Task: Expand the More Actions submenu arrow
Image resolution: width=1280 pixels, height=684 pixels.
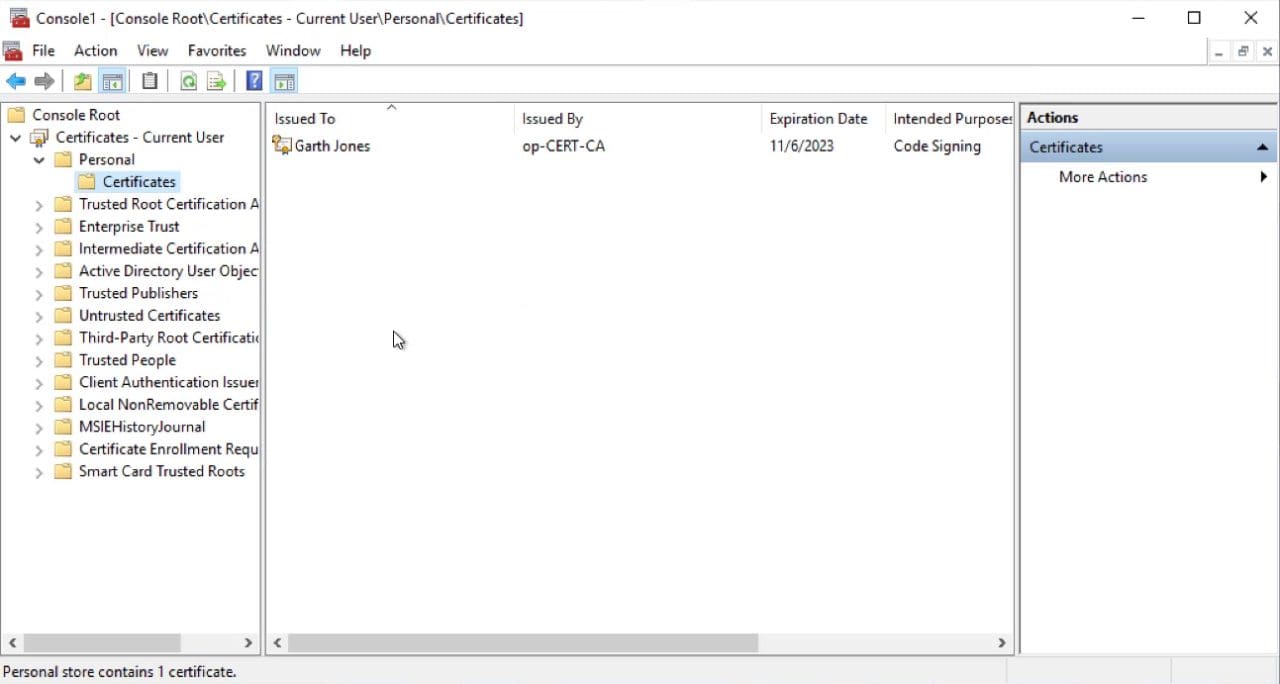Action: tap(1263, 177)
